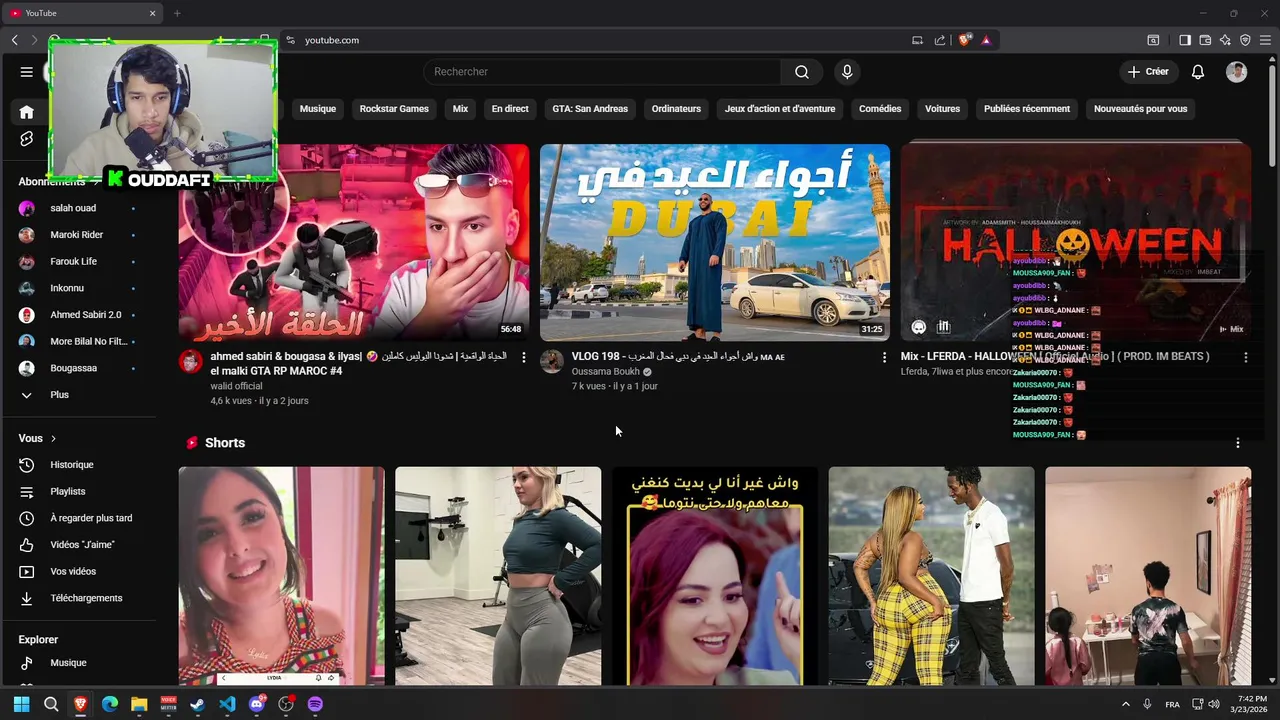
Task: Open the Shorts shelf three-dot menu
Action: (1237, 443)
